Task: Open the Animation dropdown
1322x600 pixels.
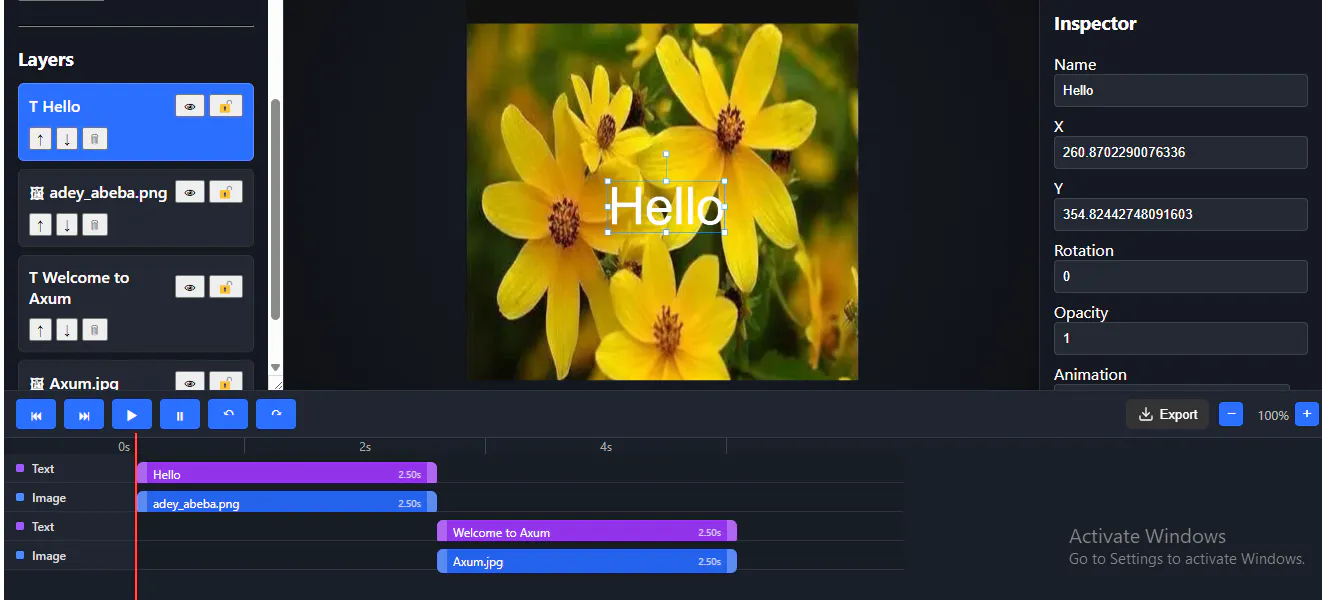Action: (x=1172, y=387)
